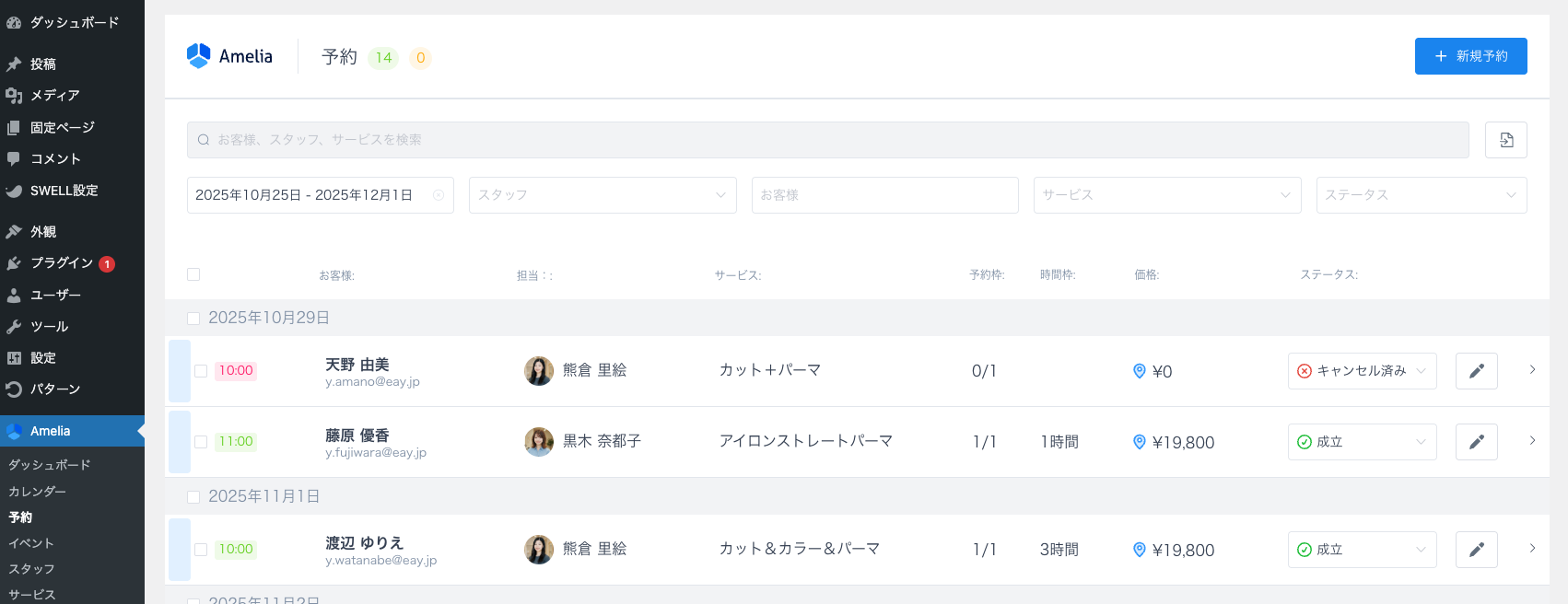Edit 藤原 優香 appointment with pencil icon
This screenshot has height=604, width=1568.
1476,442
